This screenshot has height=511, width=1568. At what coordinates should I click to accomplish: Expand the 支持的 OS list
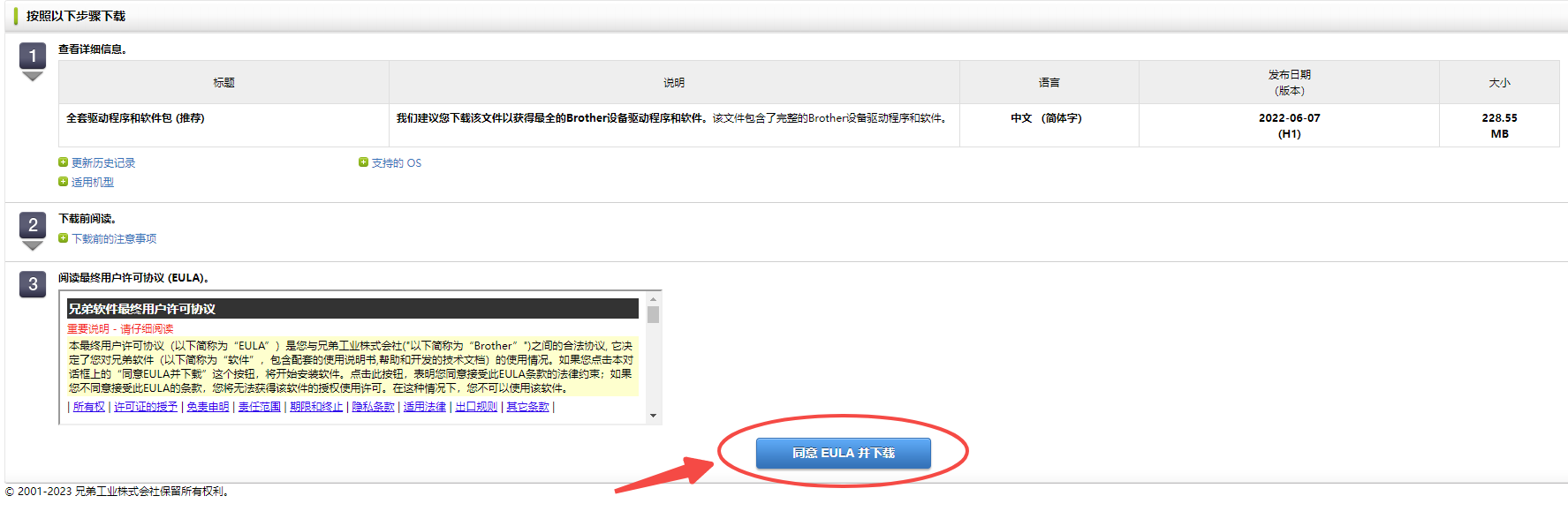coord(396,163)
